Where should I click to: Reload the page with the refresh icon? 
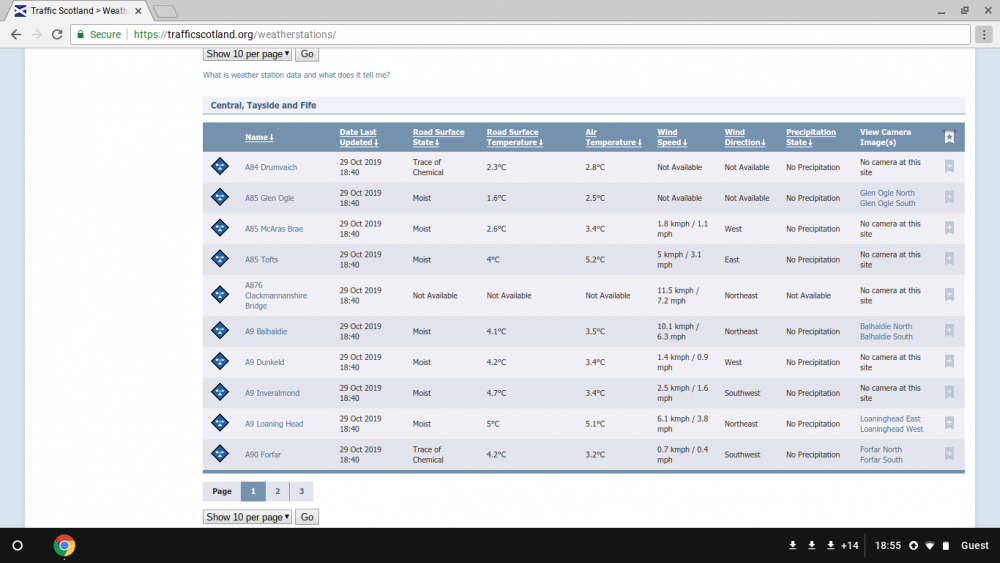click(57, 34)
